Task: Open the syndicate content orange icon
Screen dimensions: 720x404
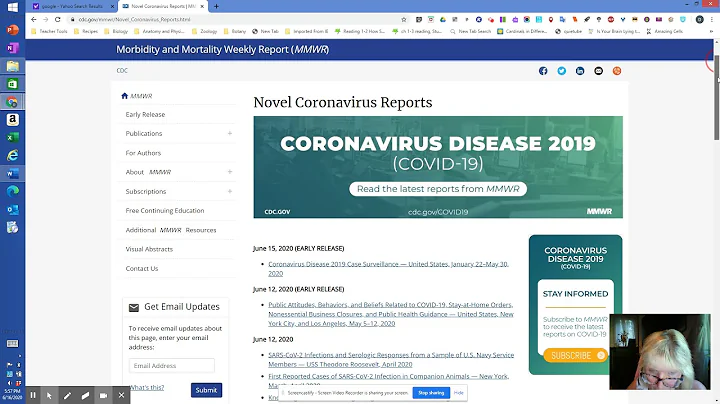Action: pyautogui.click(x=617, y=71)
